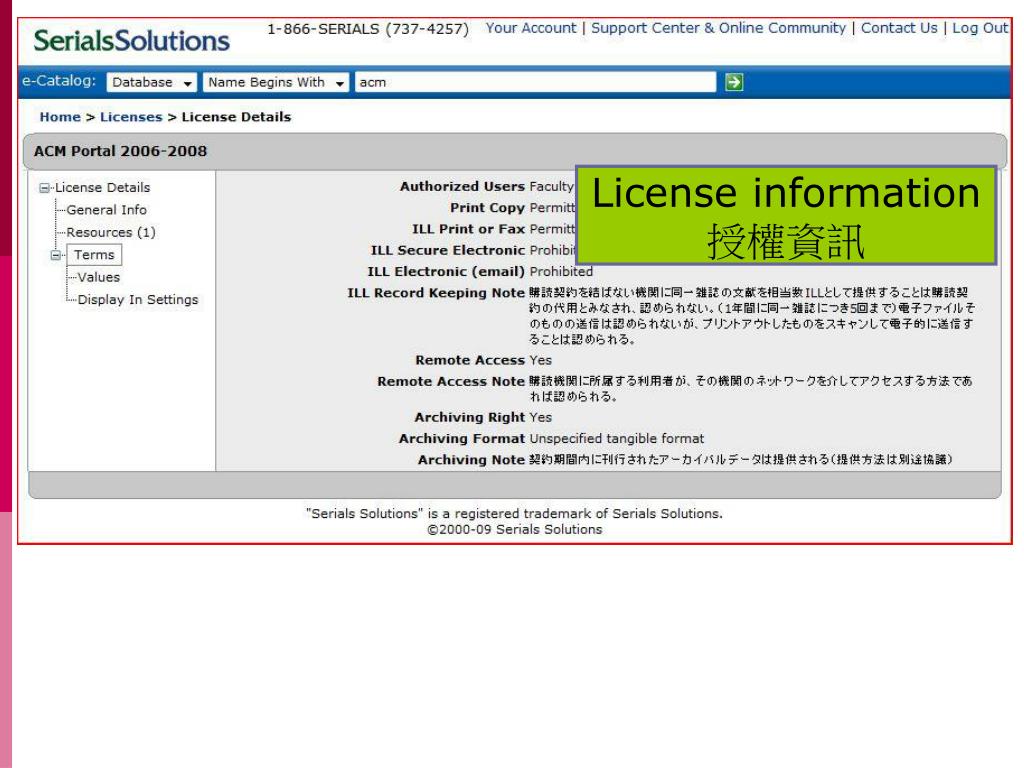
Task: Select Values under Terms
Action: 99,278
